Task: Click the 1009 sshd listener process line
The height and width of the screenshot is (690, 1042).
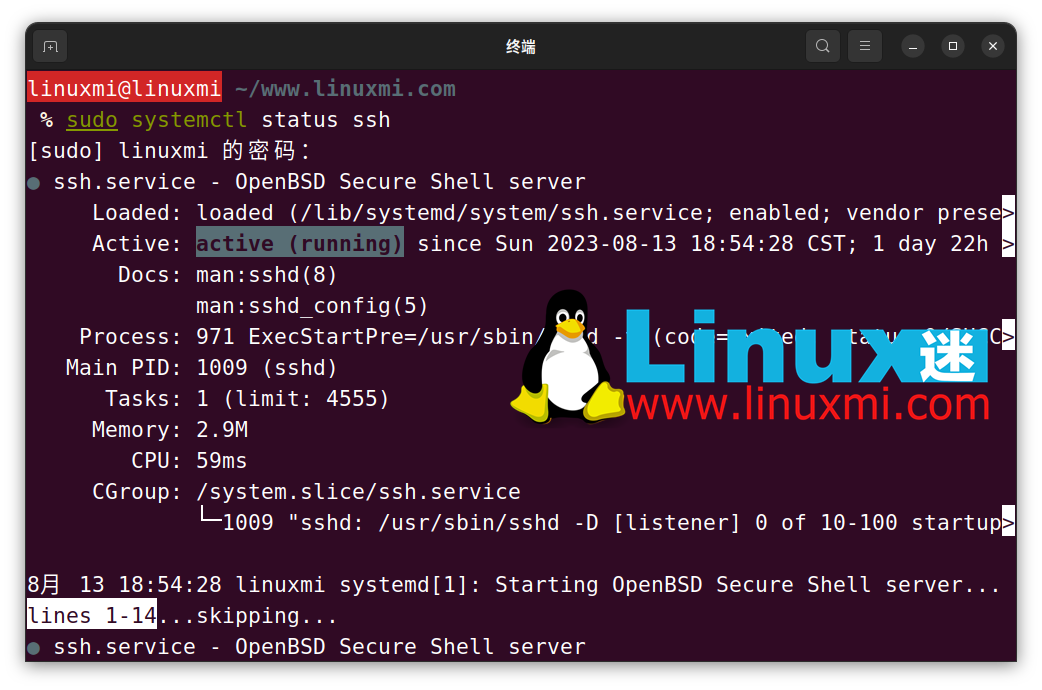Action: [607, 523]
